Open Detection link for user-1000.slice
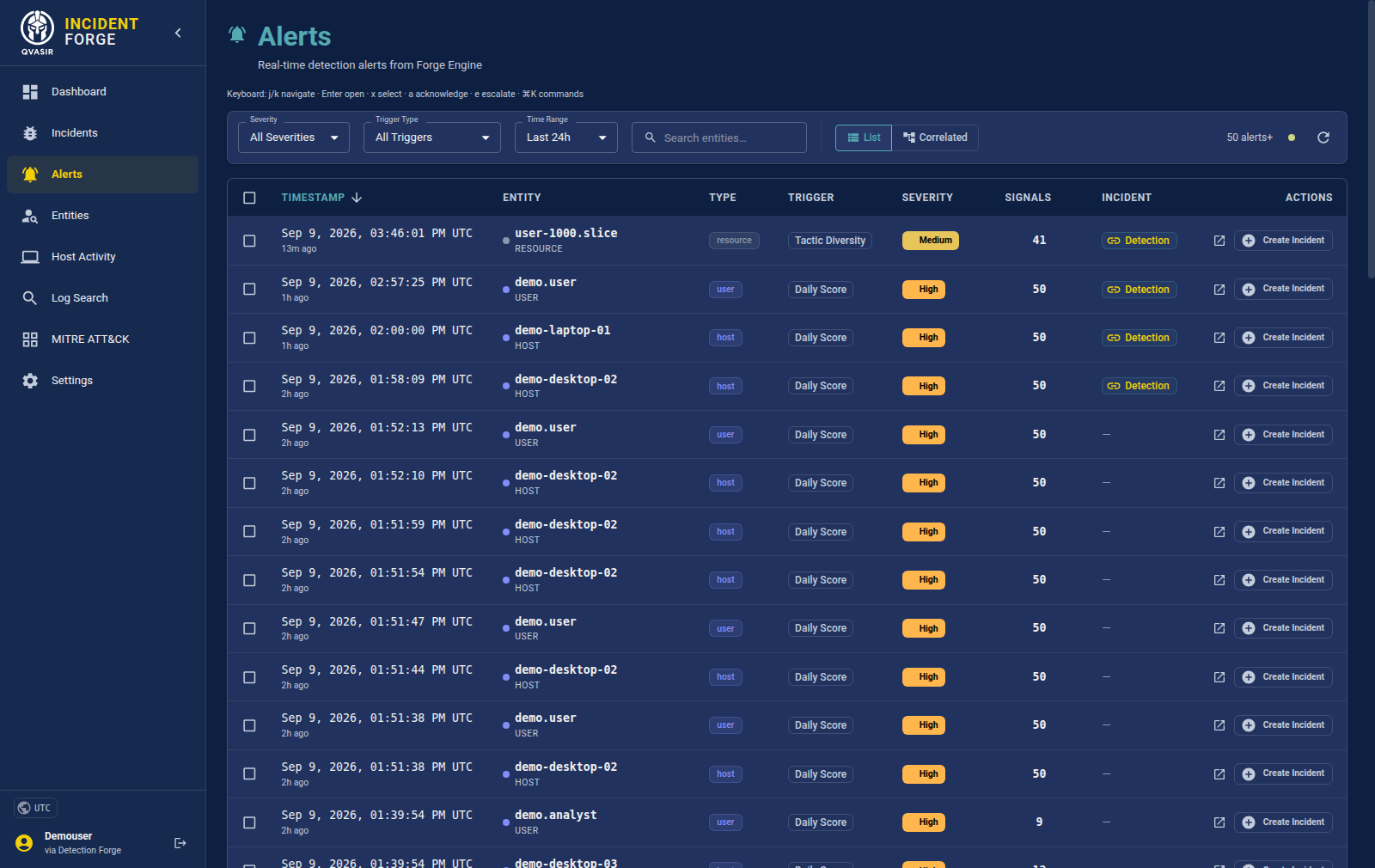Image resolution: width=1375 pixels, height=868 pixels. (1139, 241)
